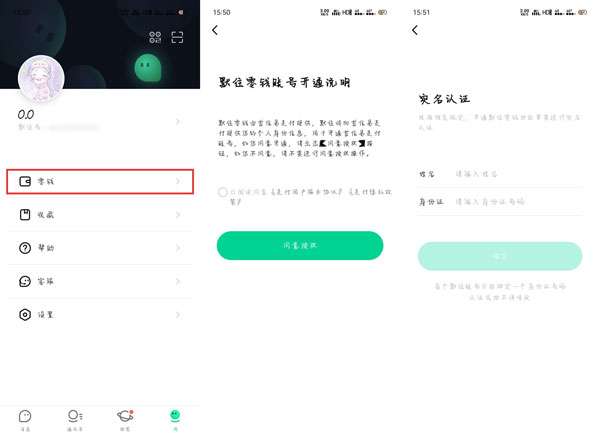This screenshot has width=600, height=433.
Task: Expand the profile info row chevron
Action: pos(178,122)
